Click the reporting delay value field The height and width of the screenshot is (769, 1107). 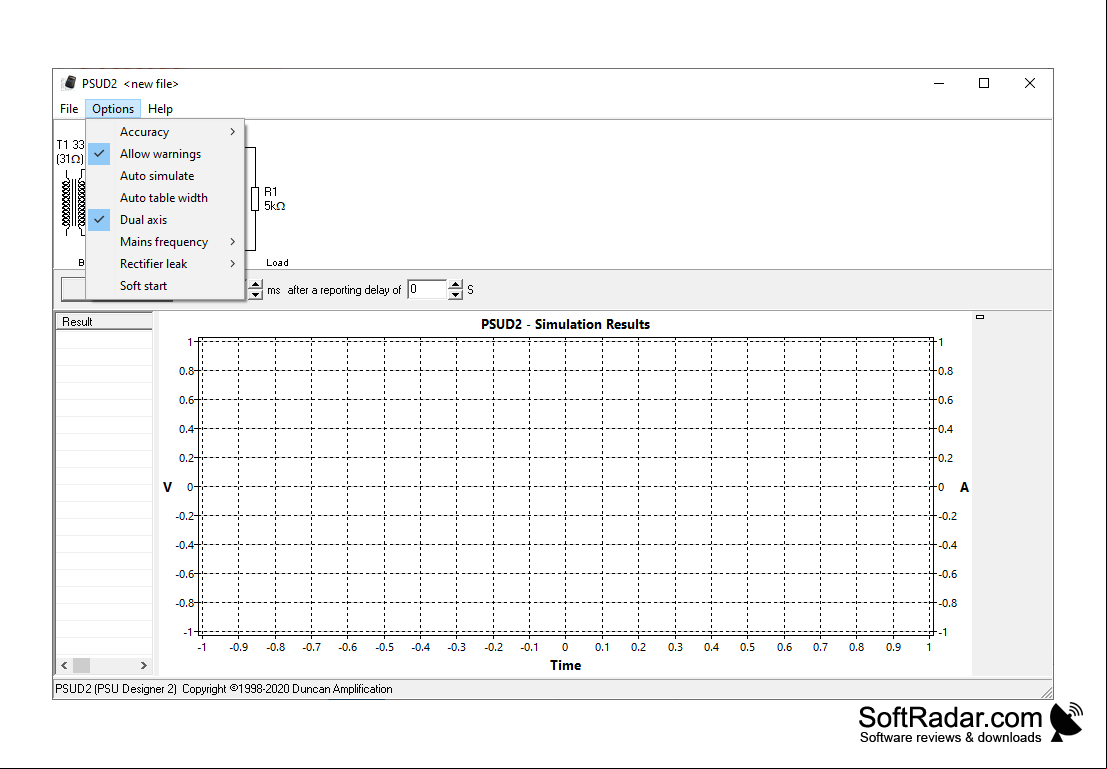(x=427, y=290)
